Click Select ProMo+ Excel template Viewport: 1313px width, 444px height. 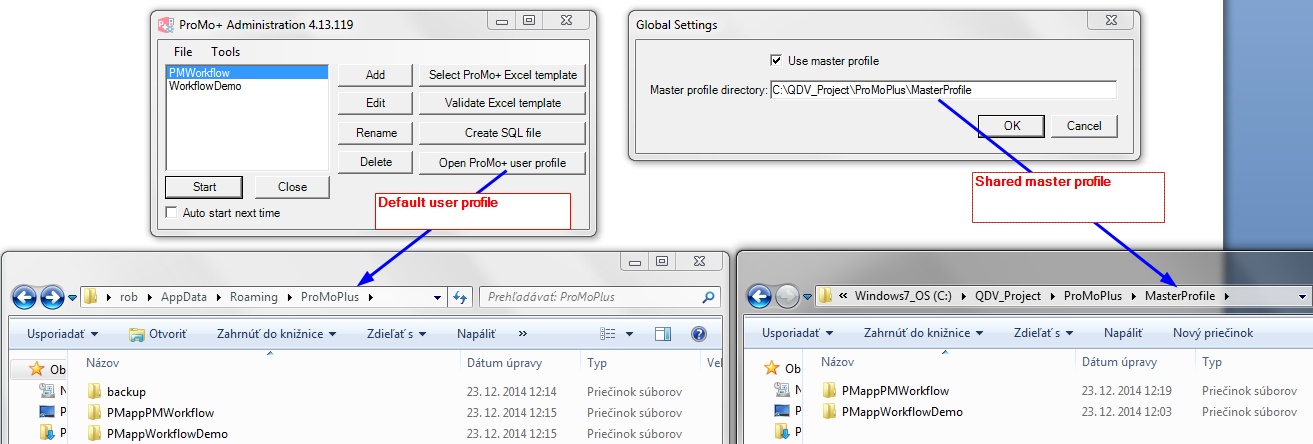[x=502, y=75]
